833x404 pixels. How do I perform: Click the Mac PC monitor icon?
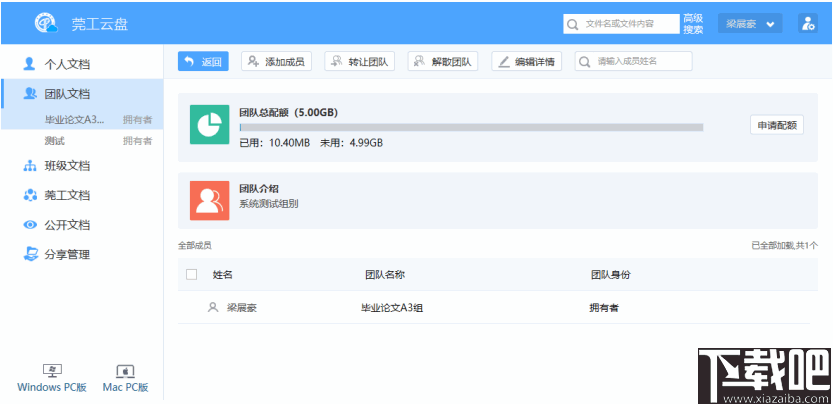point(125,371)
